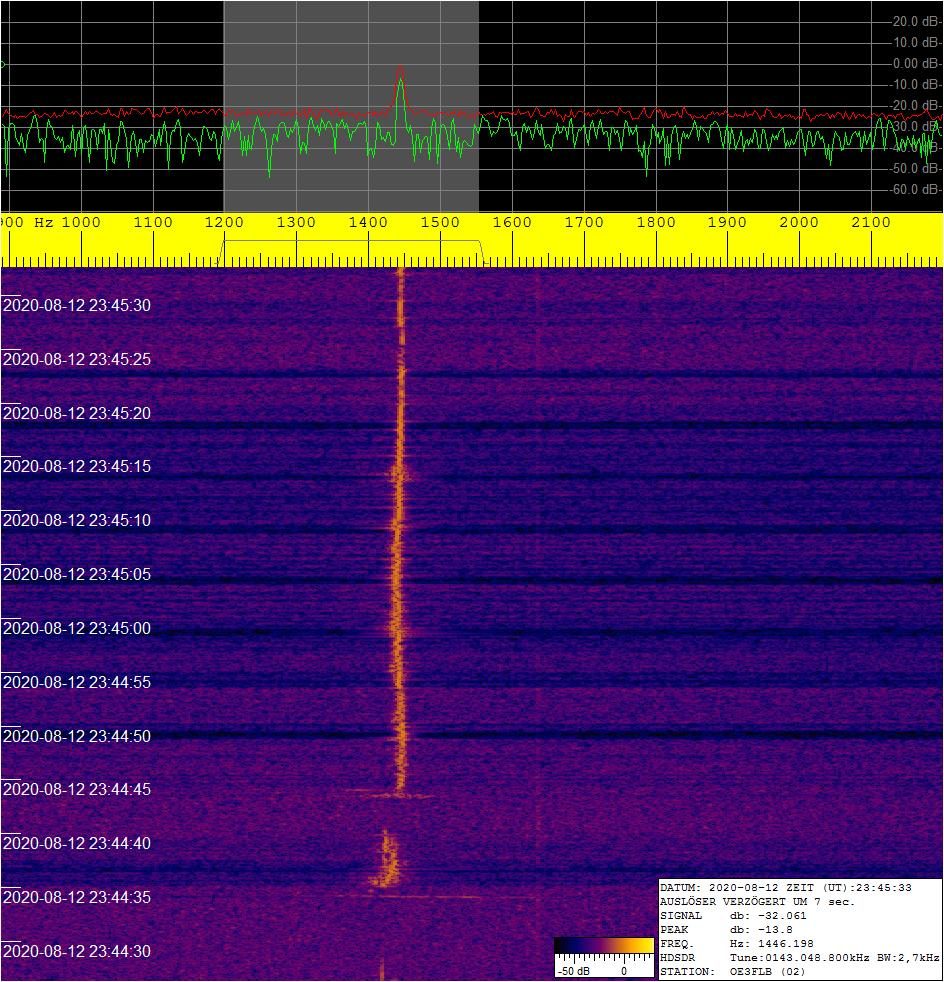The height and width of the screenshot is (982, 944).
Task: Click the SIGNAL db: -32.061 readout
Action: tap(734, 916)
